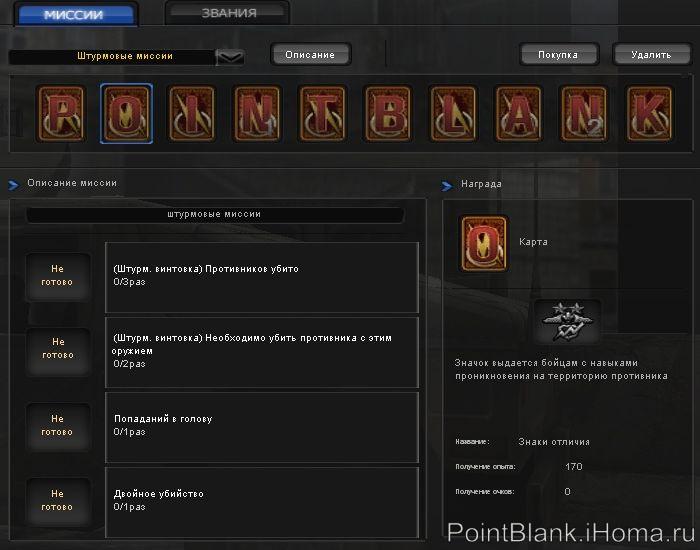
Task: Switch to the ЗВАНИЯ tab
Action: click(228, 13)
